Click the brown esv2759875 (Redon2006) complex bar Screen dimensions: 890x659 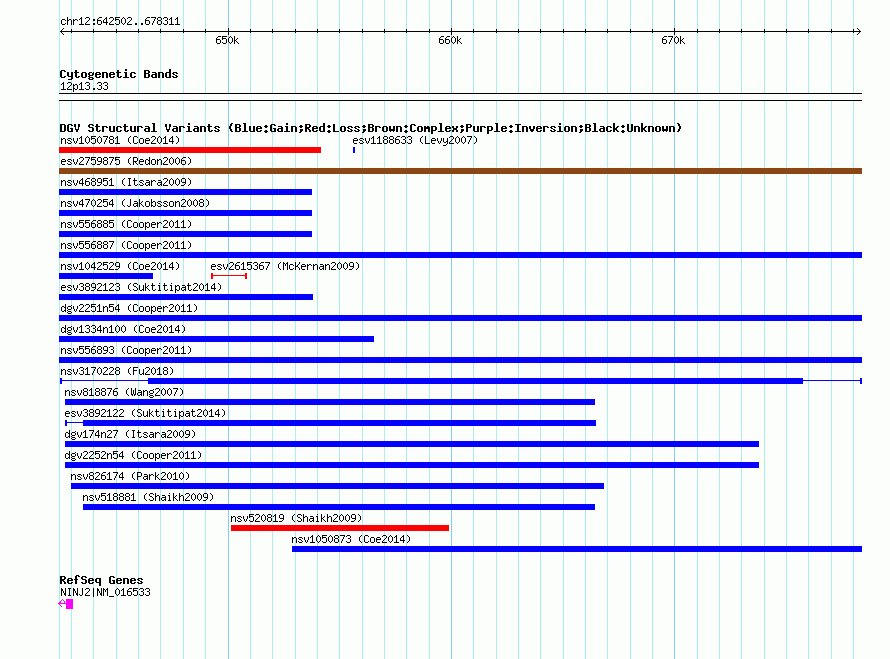point(460,171)
